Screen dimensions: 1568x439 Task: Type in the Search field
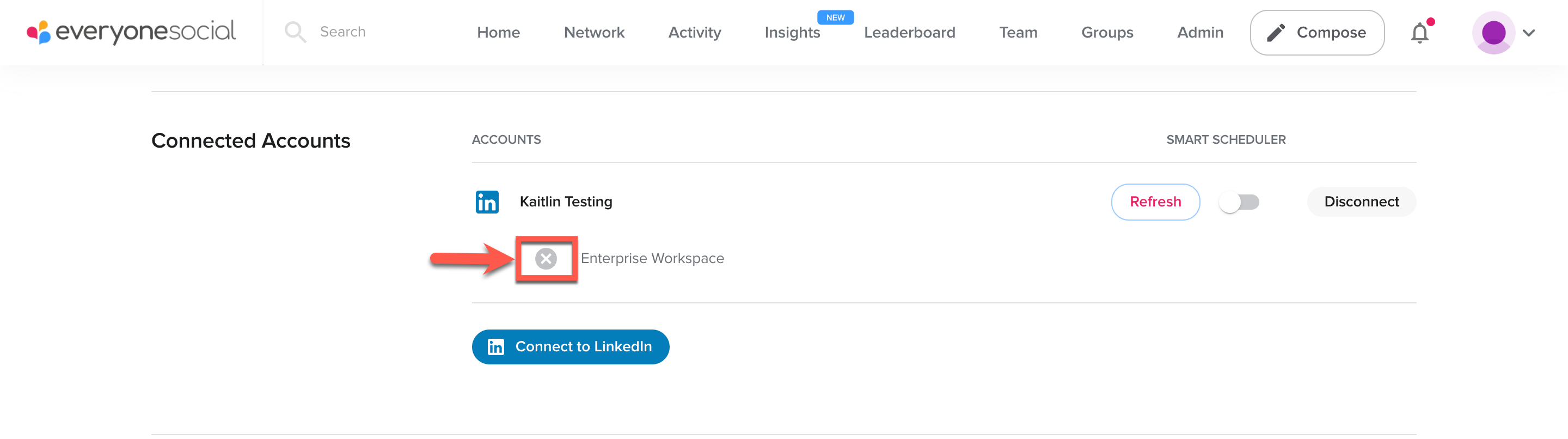(365, 32)
